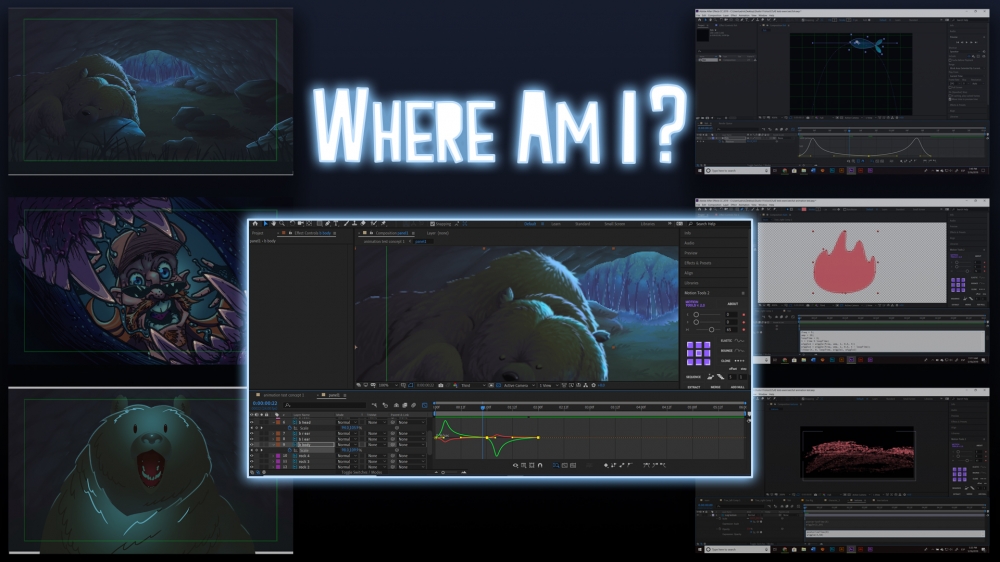Click the third Motion Tools slider handle set to 65
The width and height of the screenshot is (1000, 562).
(x=712, y=330)
